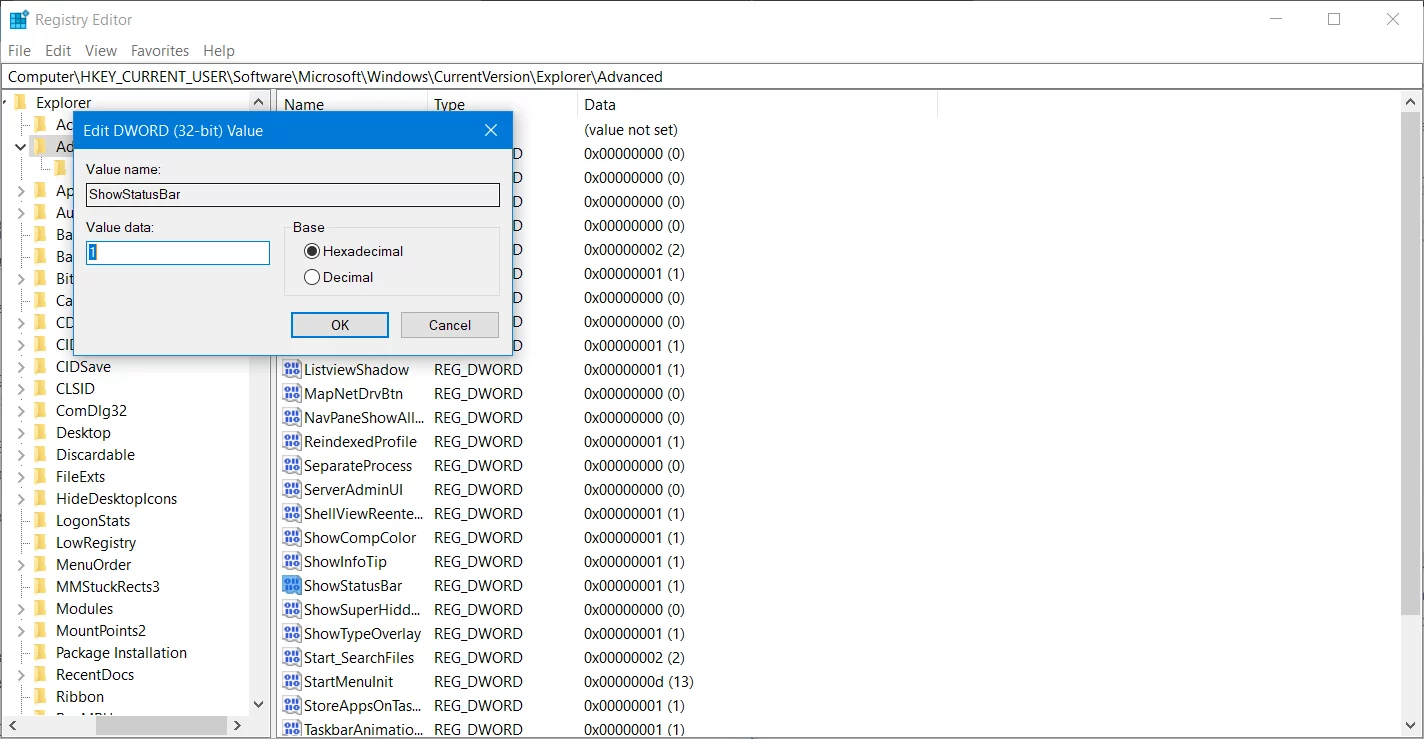1424x739 pixels.
Task: Click the Ribbon folder icon
Action: 40,696
